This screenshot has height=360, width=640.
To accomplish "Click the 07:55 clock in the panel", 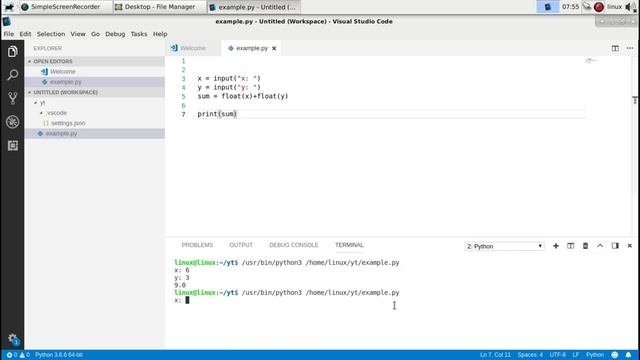I will (x=570, y=7).
